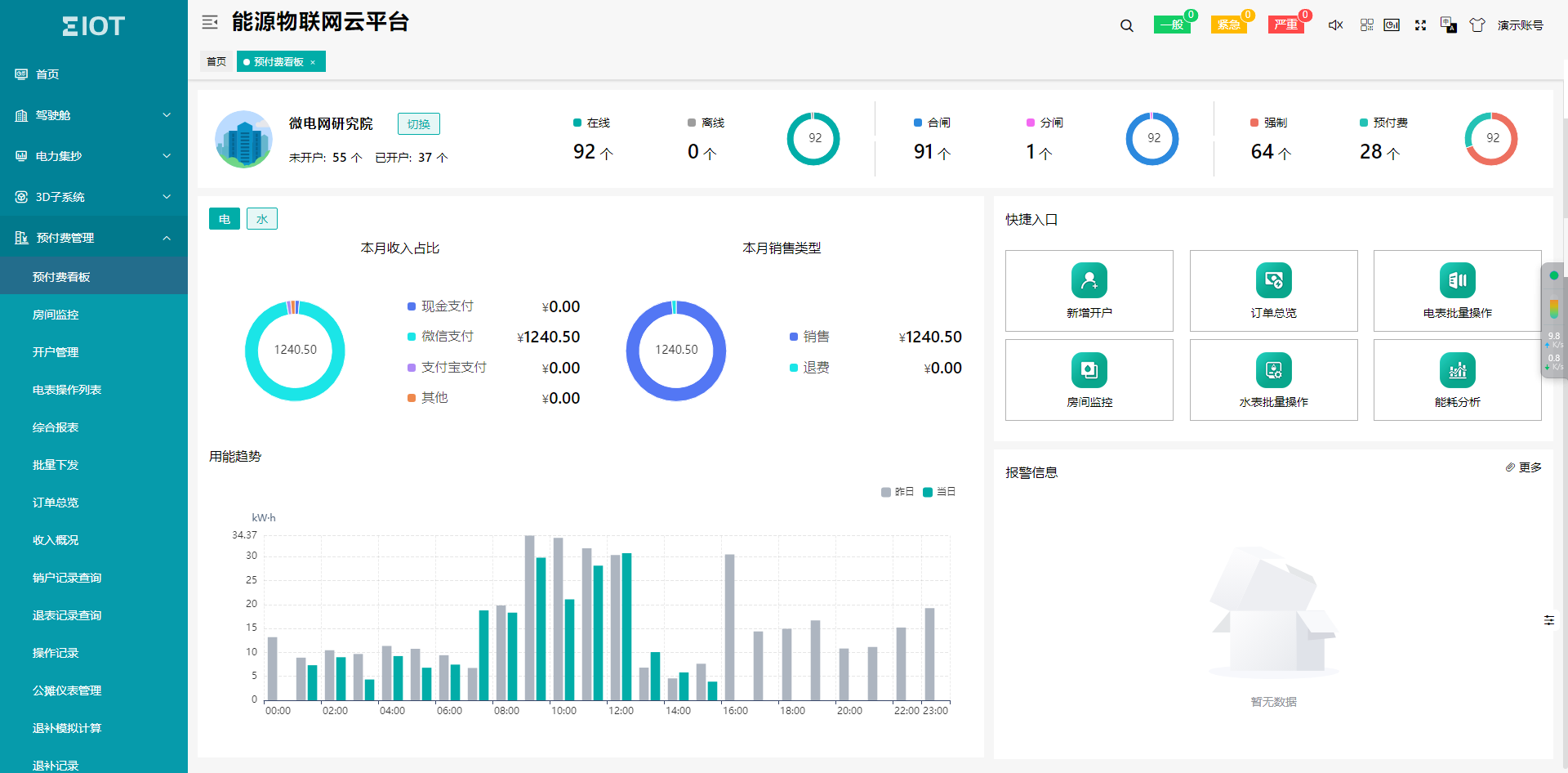Switch to 水 meter type
The image size is (1568, 773).
[x=262, y=219]
